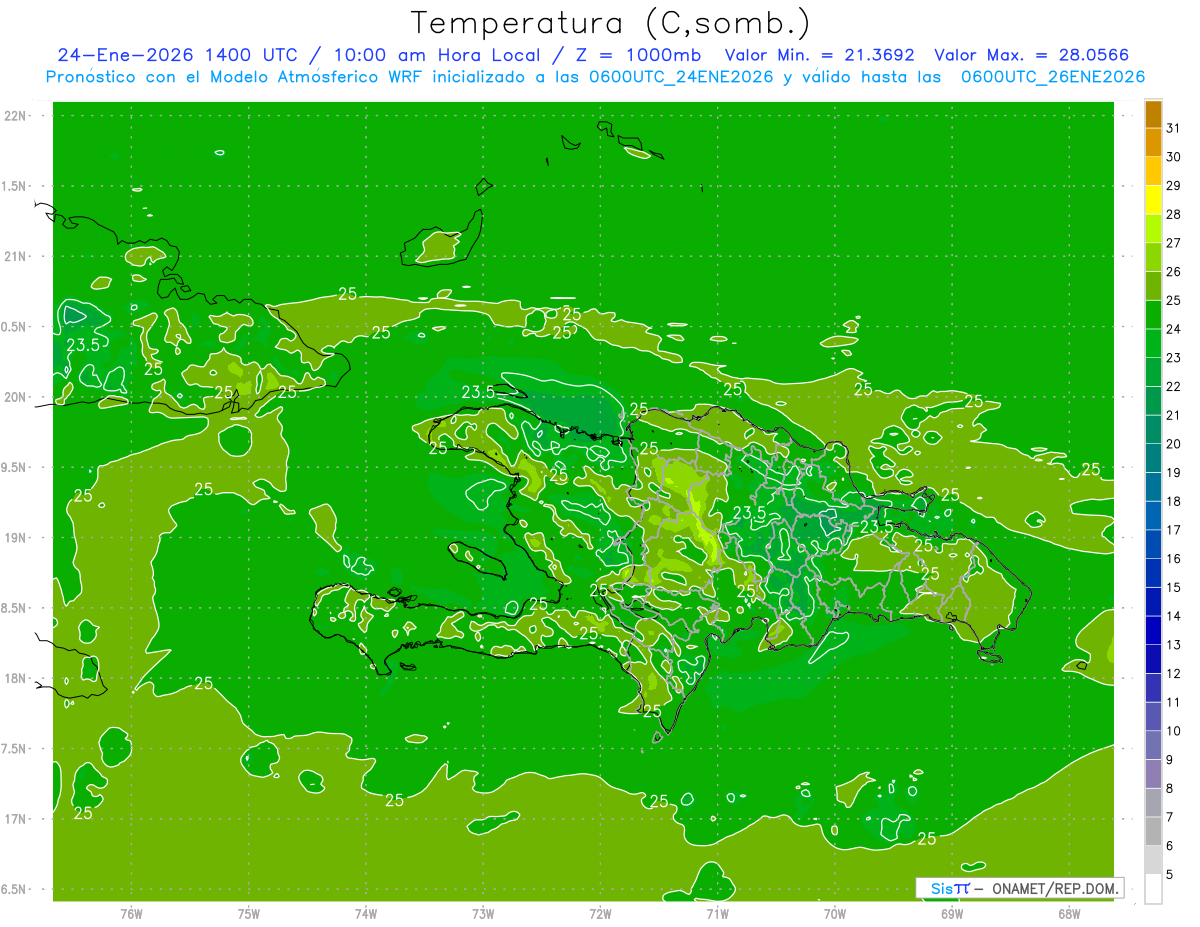Click the "76W" longitude axis label
Viewport: 1200px width, 927px height.
click(x=131, y=913)
